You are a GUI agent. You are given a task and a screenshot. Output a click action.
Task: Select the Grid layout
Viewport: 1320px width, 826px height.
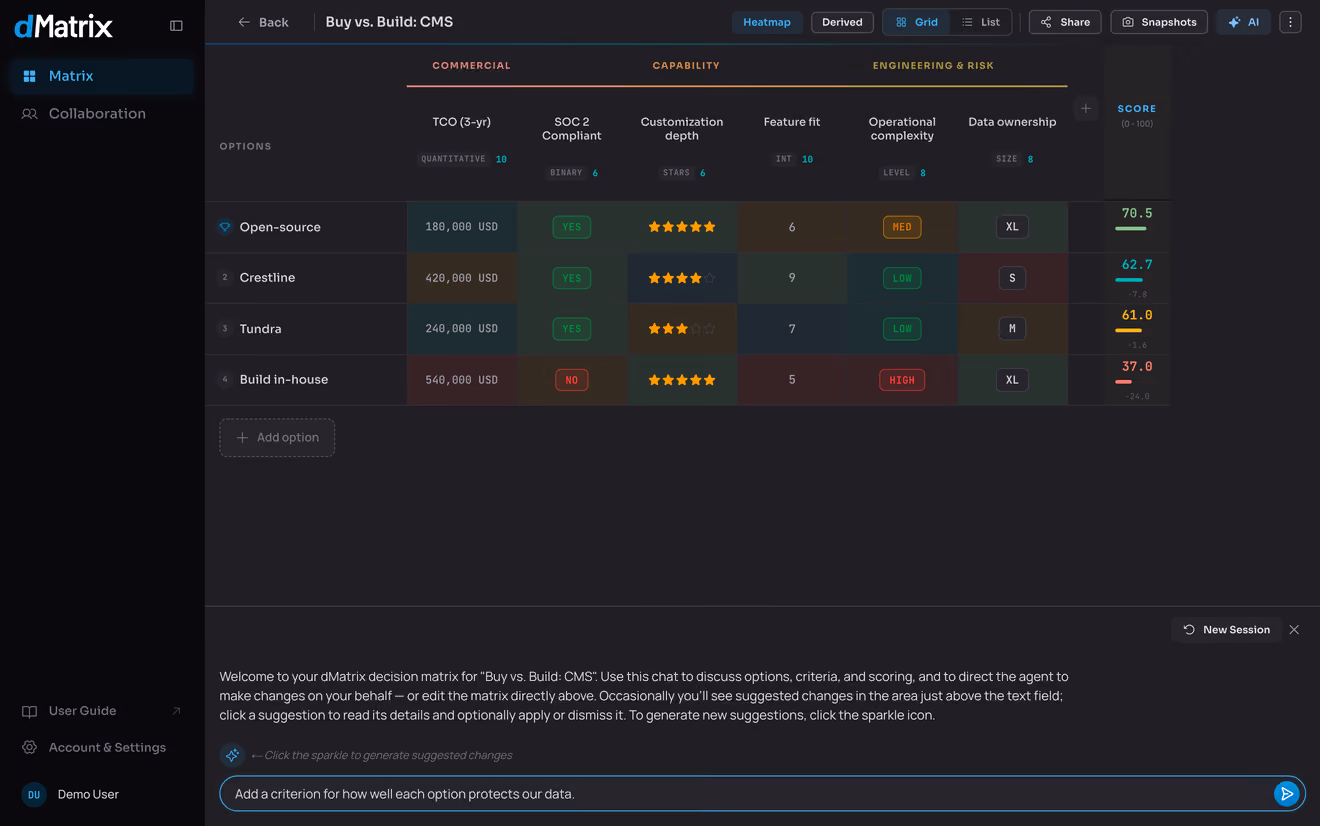(x=917, y=22)
